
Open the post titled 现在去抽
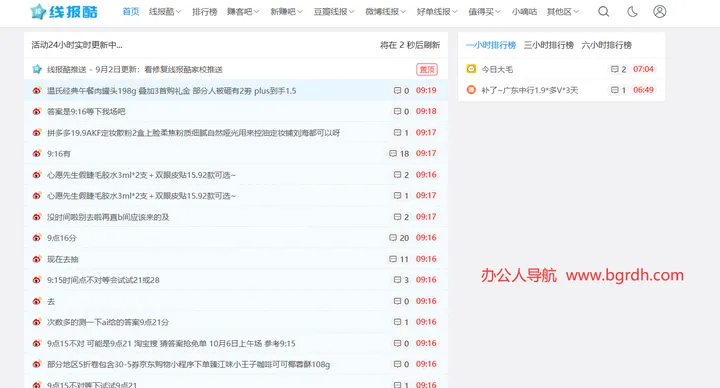tap(62, 259)
